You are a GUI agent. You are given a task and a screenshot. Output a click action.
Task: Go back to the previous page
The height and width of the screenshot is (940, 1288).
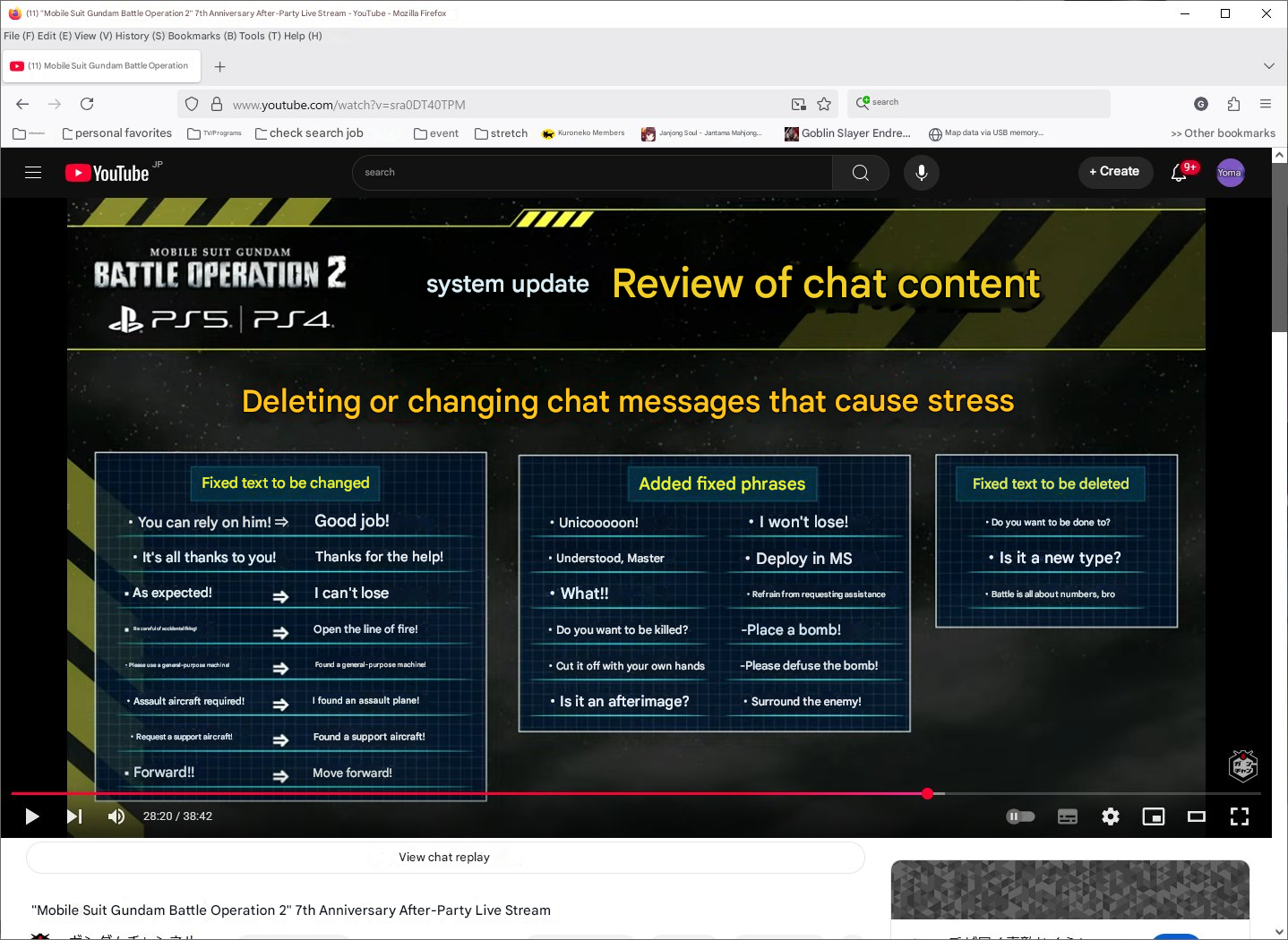click(23, 104)
